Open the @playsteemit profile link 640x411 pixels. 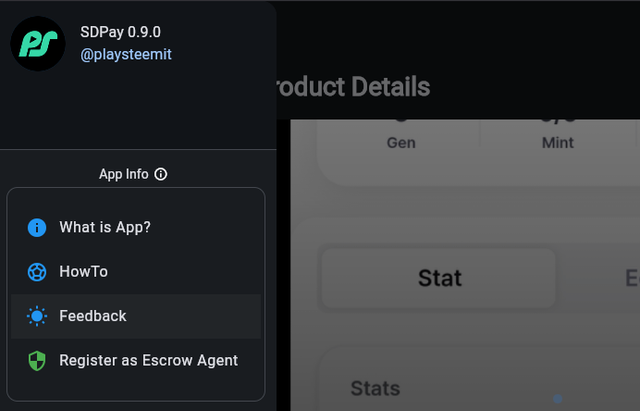[x=126, y=55]
